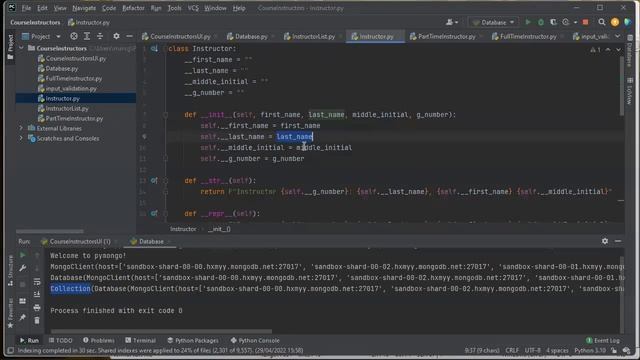Print the Run console output

37,307
